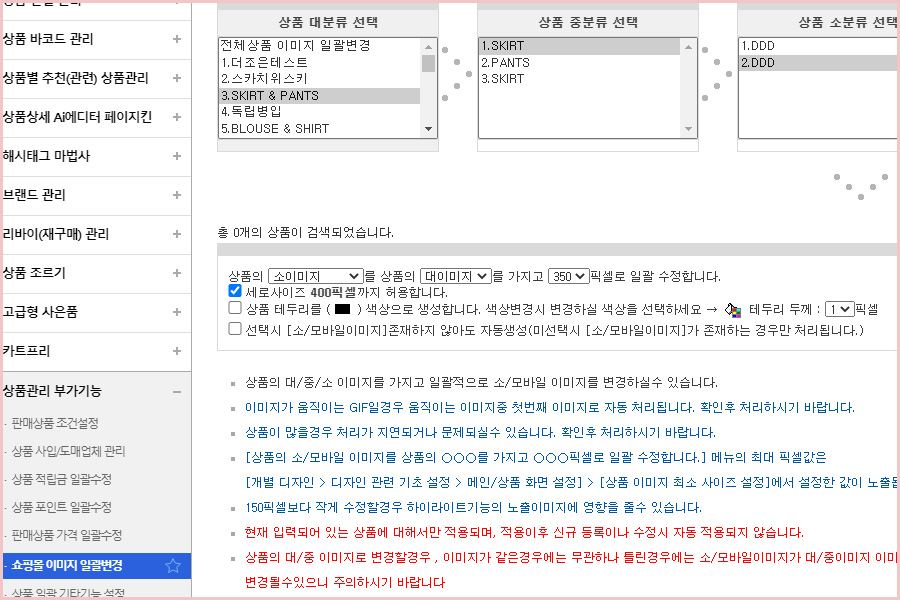
Task: Select 1.더조은테스트 category
Action: [319, 63]
